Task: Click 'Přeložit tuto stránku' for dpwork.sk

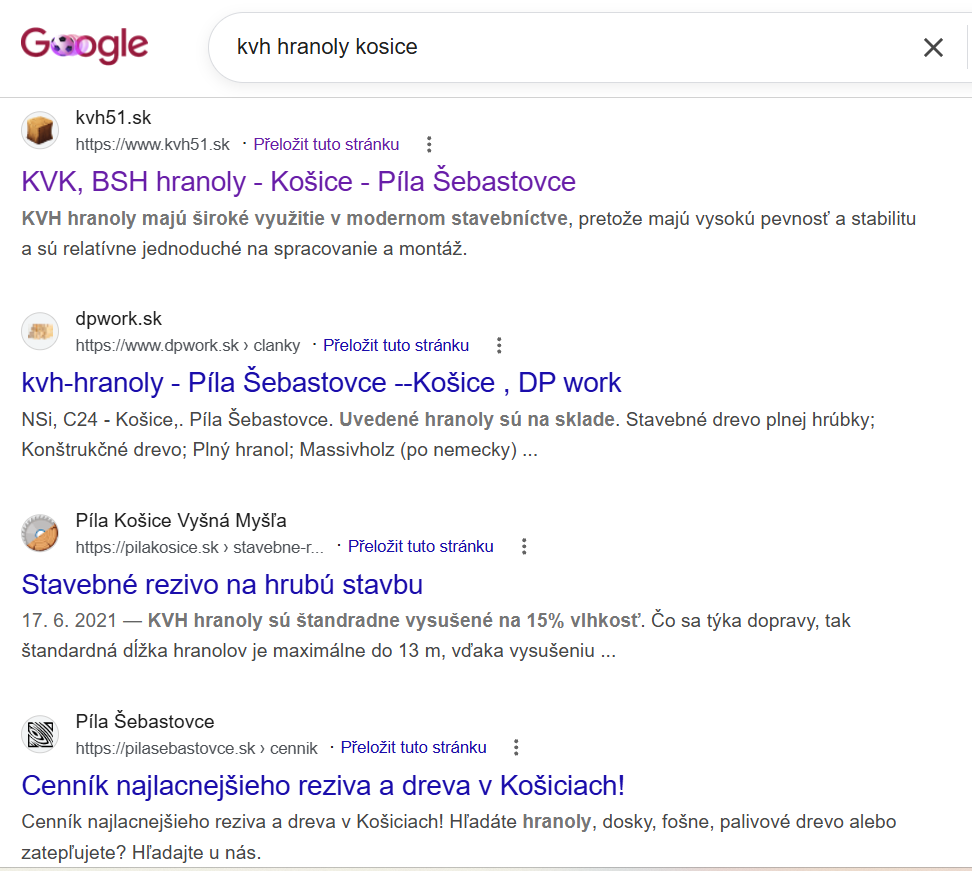Action: click(396, 345)
